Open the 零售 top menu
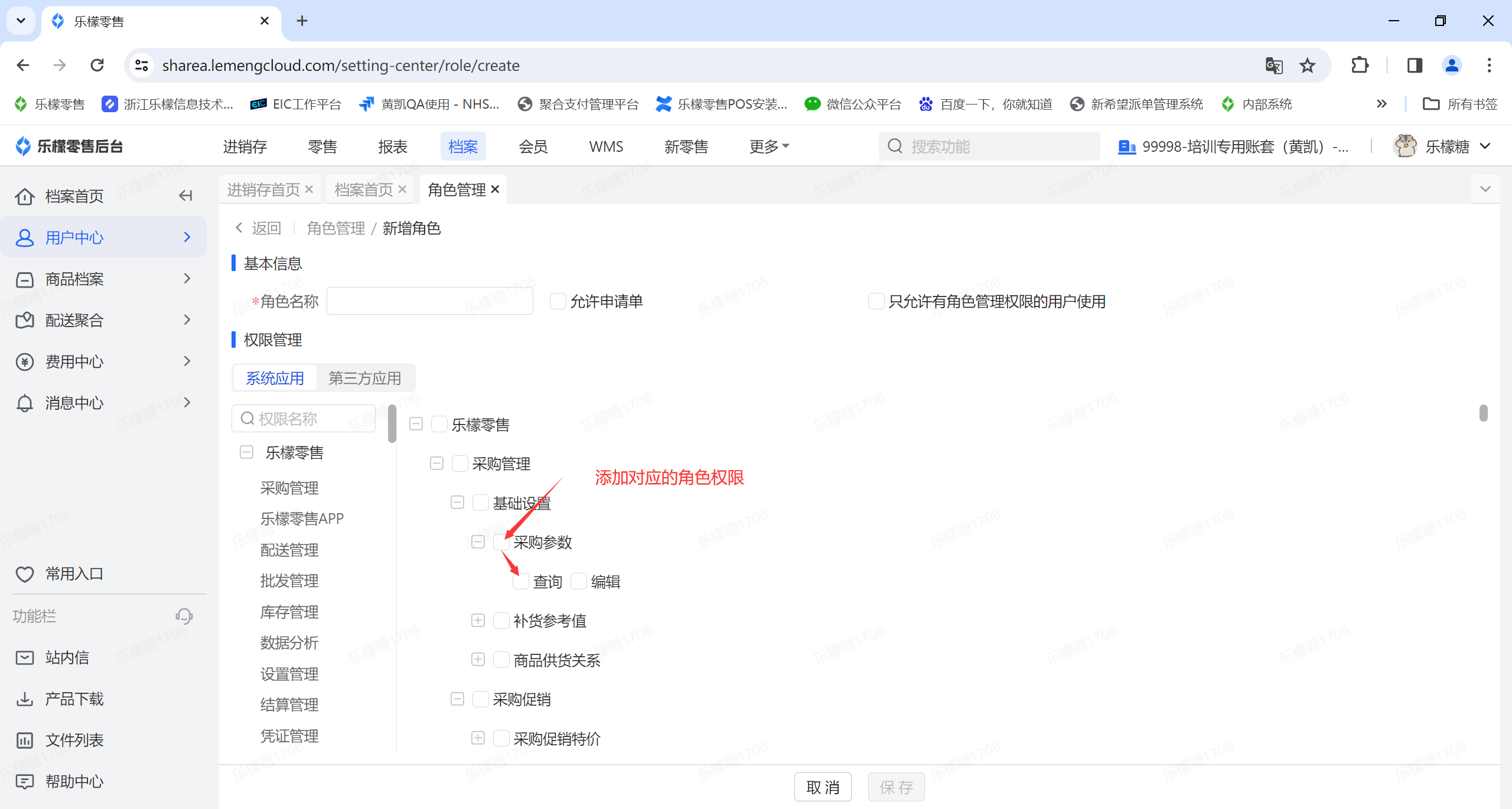 [322, 146]
